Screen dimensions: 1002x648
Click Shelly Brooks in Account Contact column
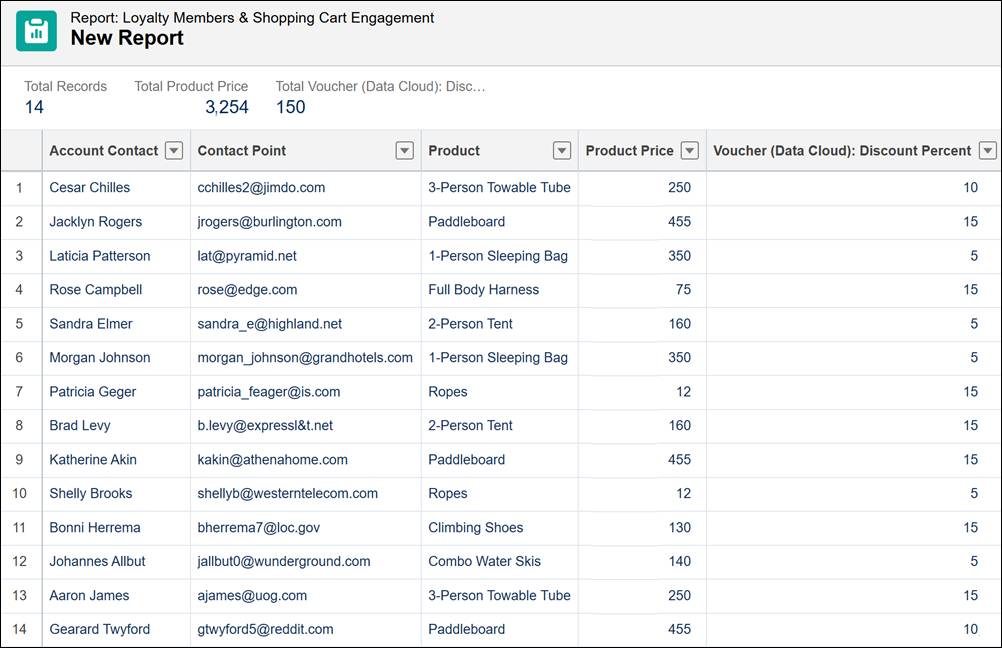point(91,493)
